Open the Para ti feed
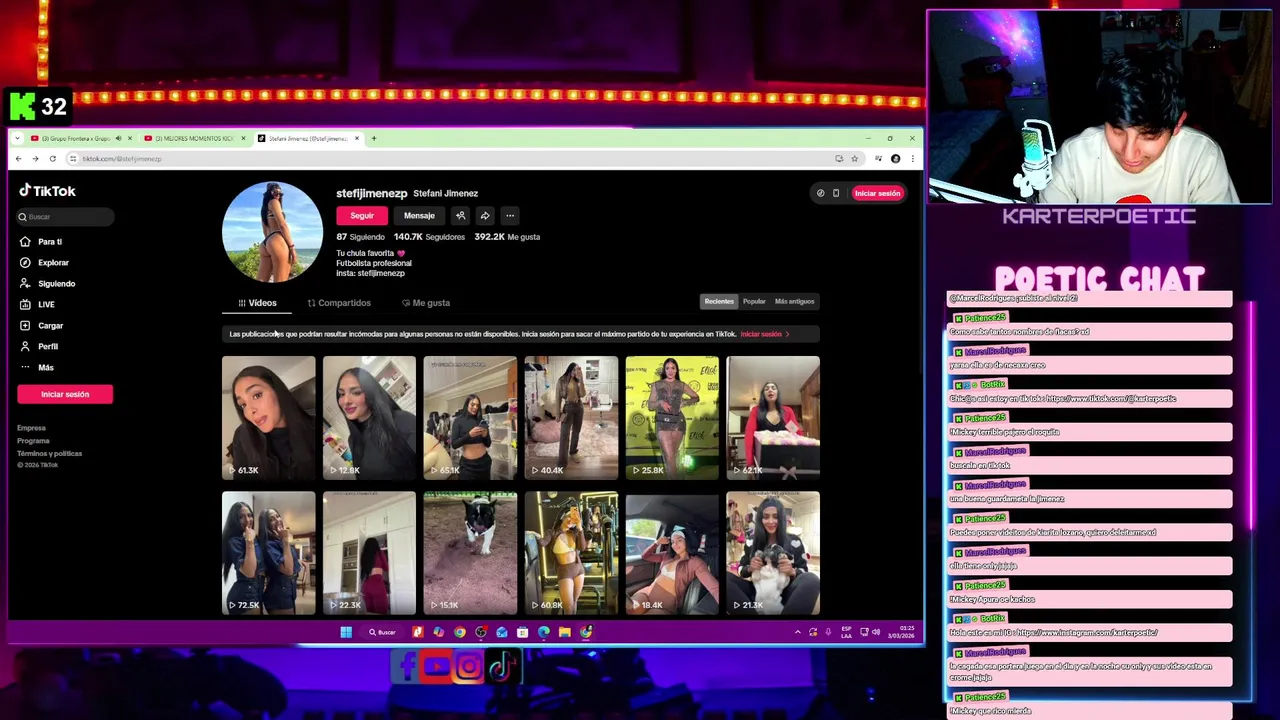The image size is (1280, 720). [x=41, y=242]
